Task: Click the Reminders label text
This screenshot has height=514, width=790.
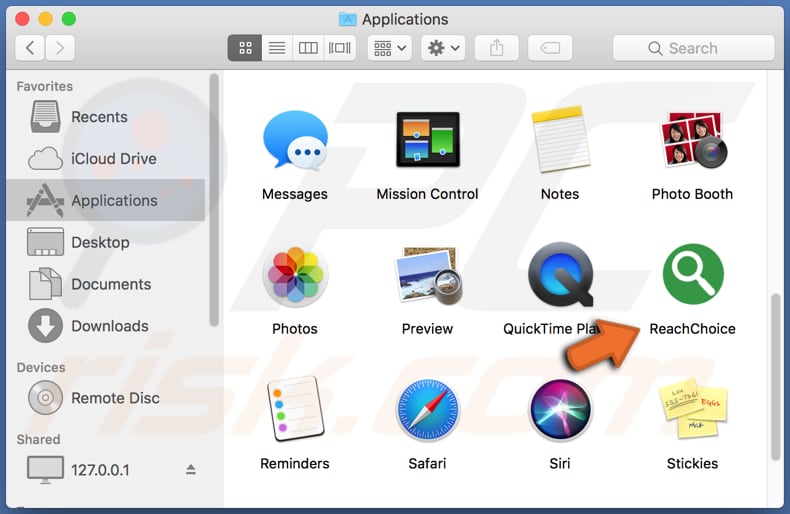Action: pos(295,464)
